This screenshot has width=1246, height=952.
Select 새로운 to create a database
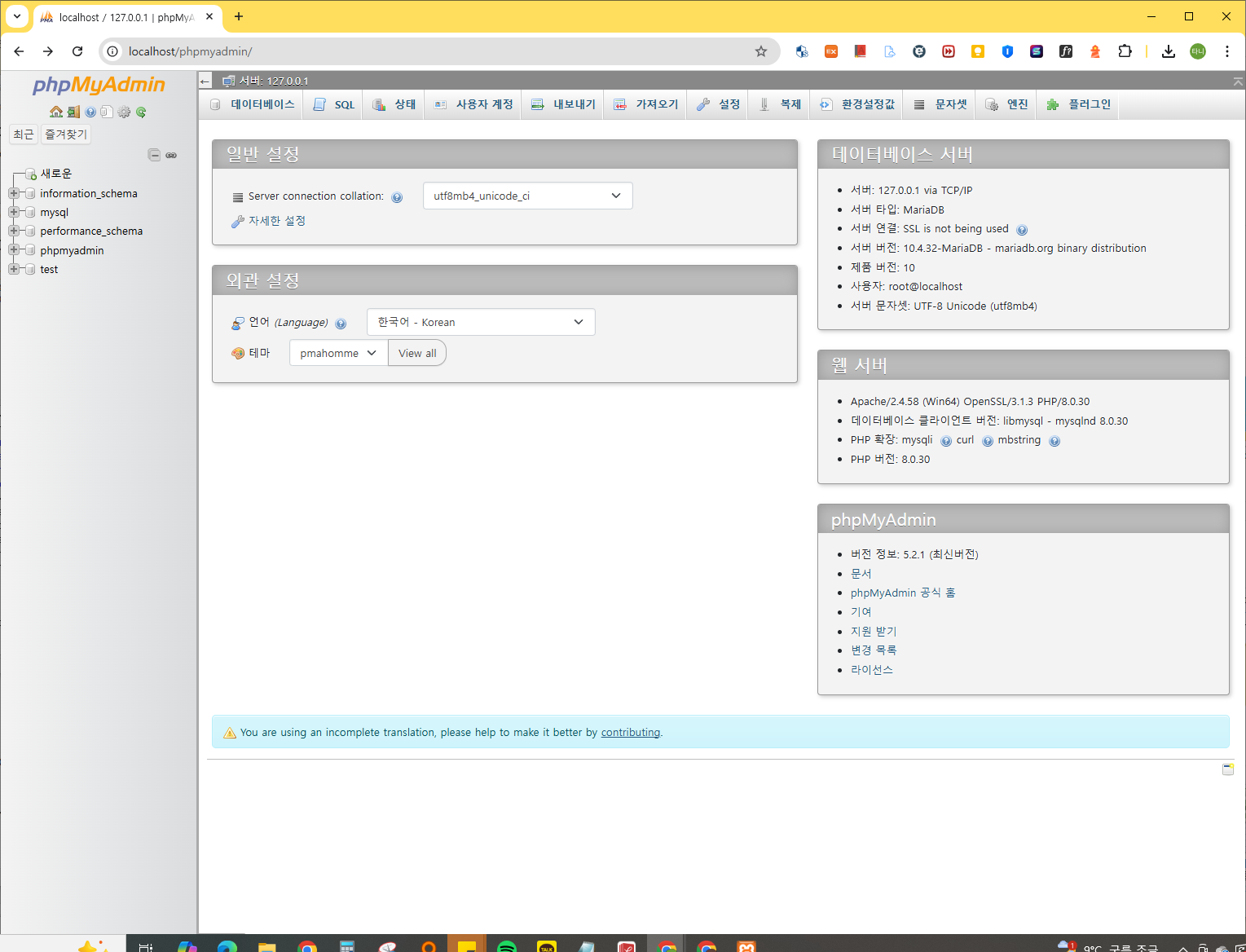(x=56, y=174)
